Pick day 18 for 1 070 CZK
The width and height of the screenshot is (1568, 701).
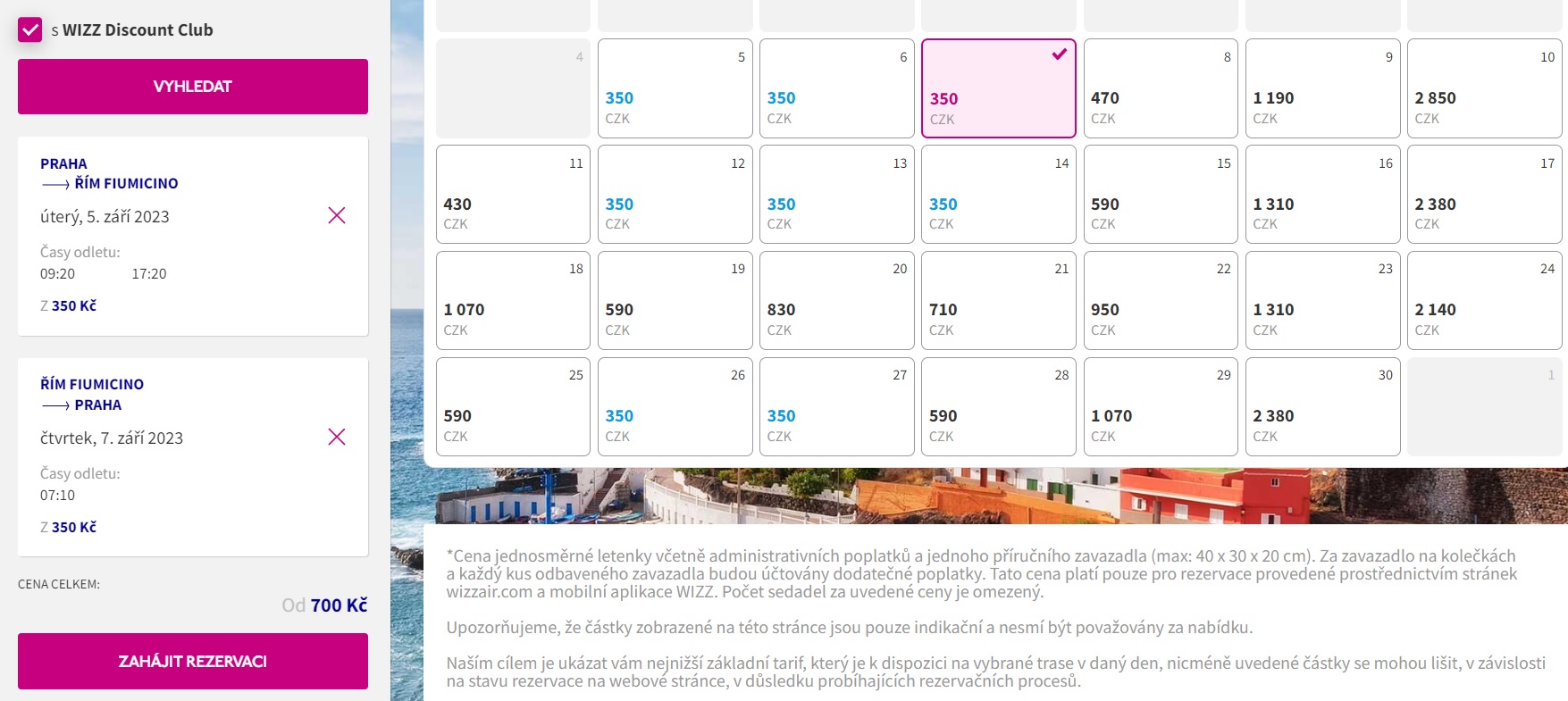pos(513,300)
